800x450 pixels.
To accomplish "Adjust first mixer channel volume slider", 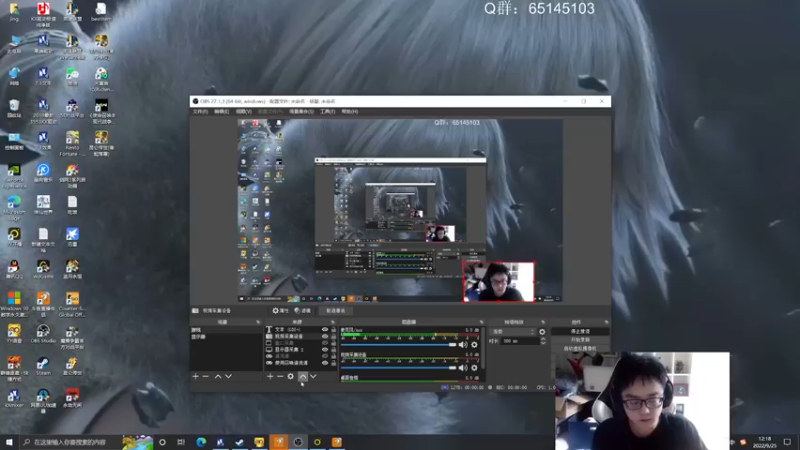I will [x=398, y=345].
